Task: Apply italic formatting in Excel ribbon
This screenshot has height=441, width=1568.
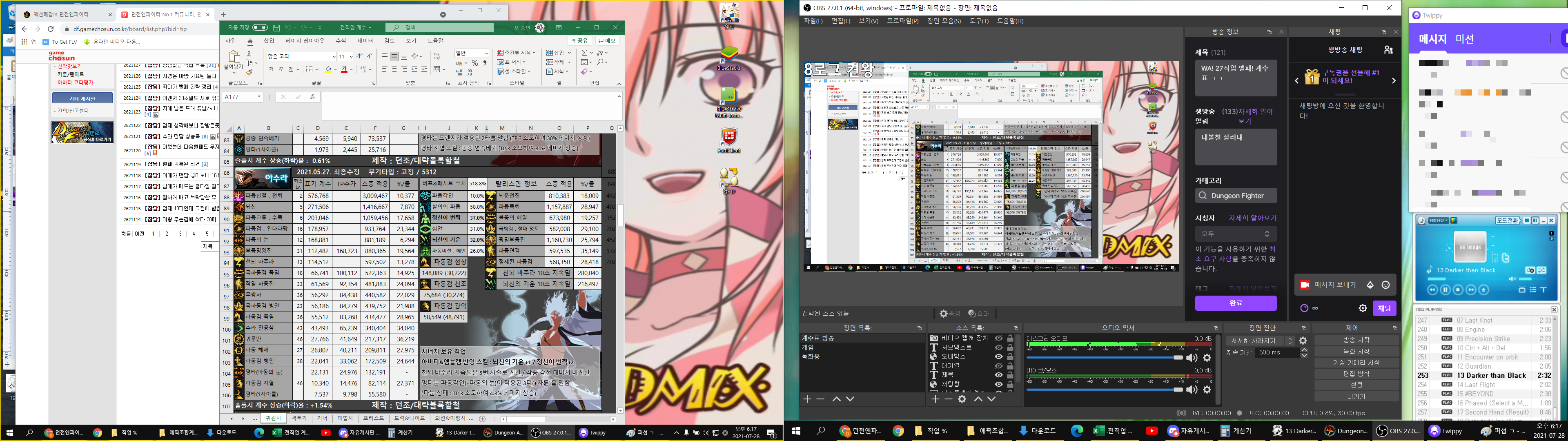Action: coord(281,69)
